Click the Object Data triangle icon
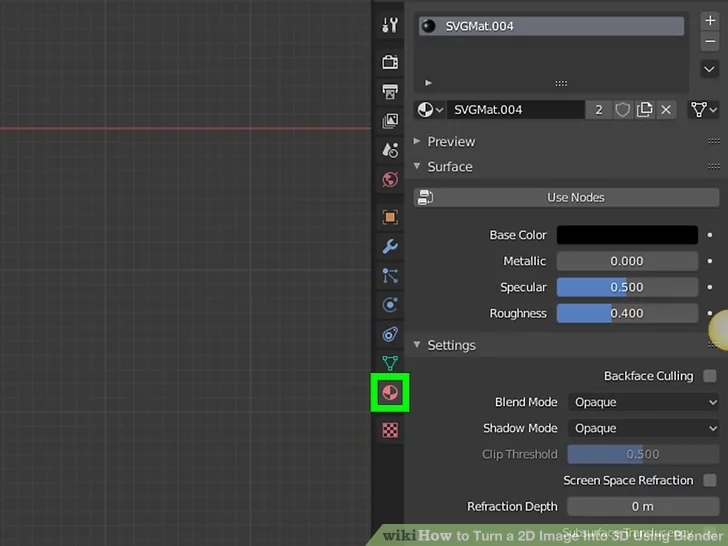 tap(390, 363)
